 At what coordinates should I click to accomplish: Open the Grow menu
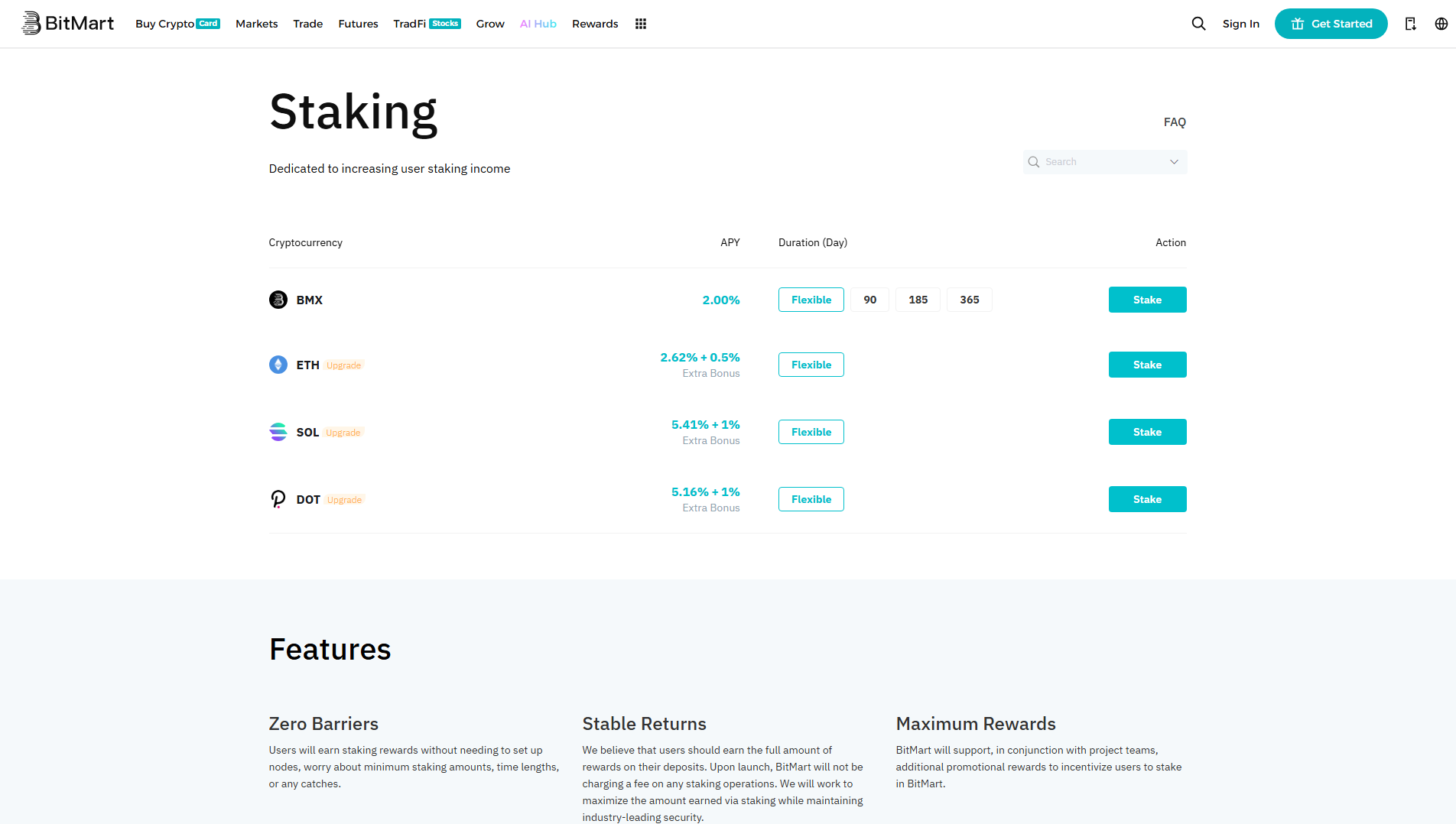pyautogui.click(x=490, y=24)
